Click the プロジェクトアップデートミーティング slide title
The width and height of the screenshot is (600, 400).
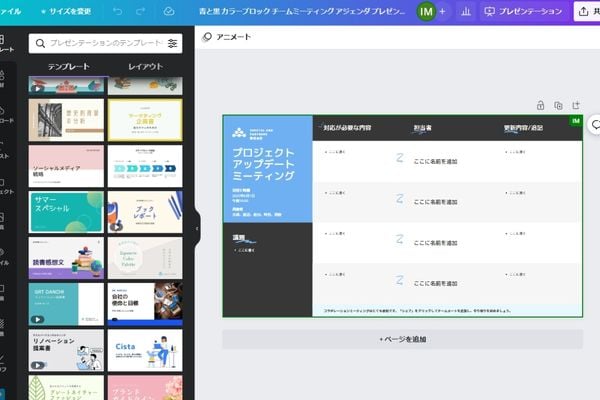[x=264, y=164]
